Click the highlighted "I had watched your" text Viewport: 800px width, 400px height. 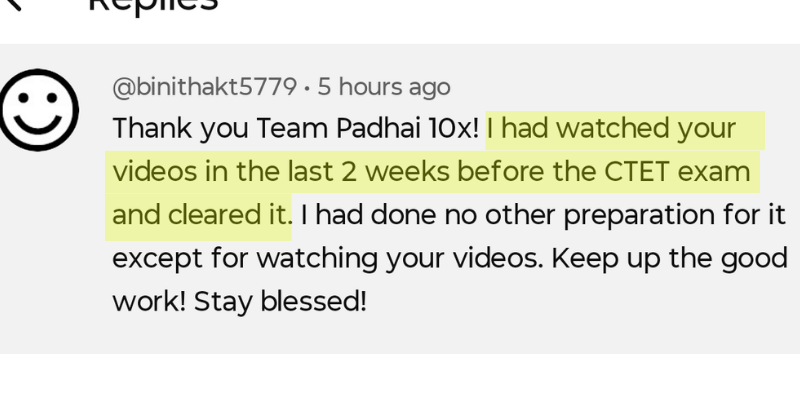pyautogui.click(x=612, y=129)
